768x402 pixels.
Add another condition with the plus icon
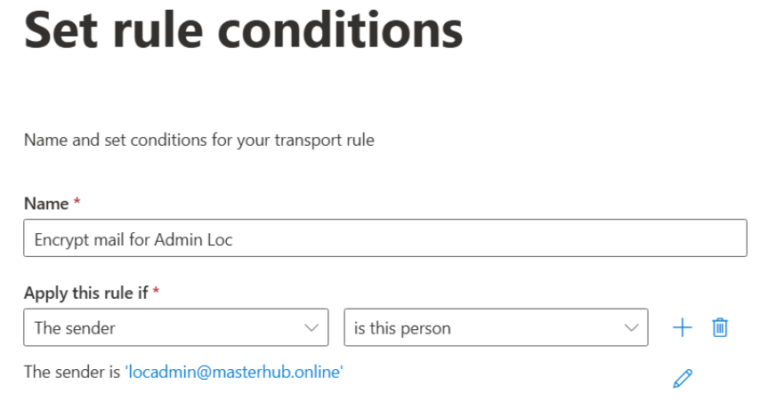(682, 327)
